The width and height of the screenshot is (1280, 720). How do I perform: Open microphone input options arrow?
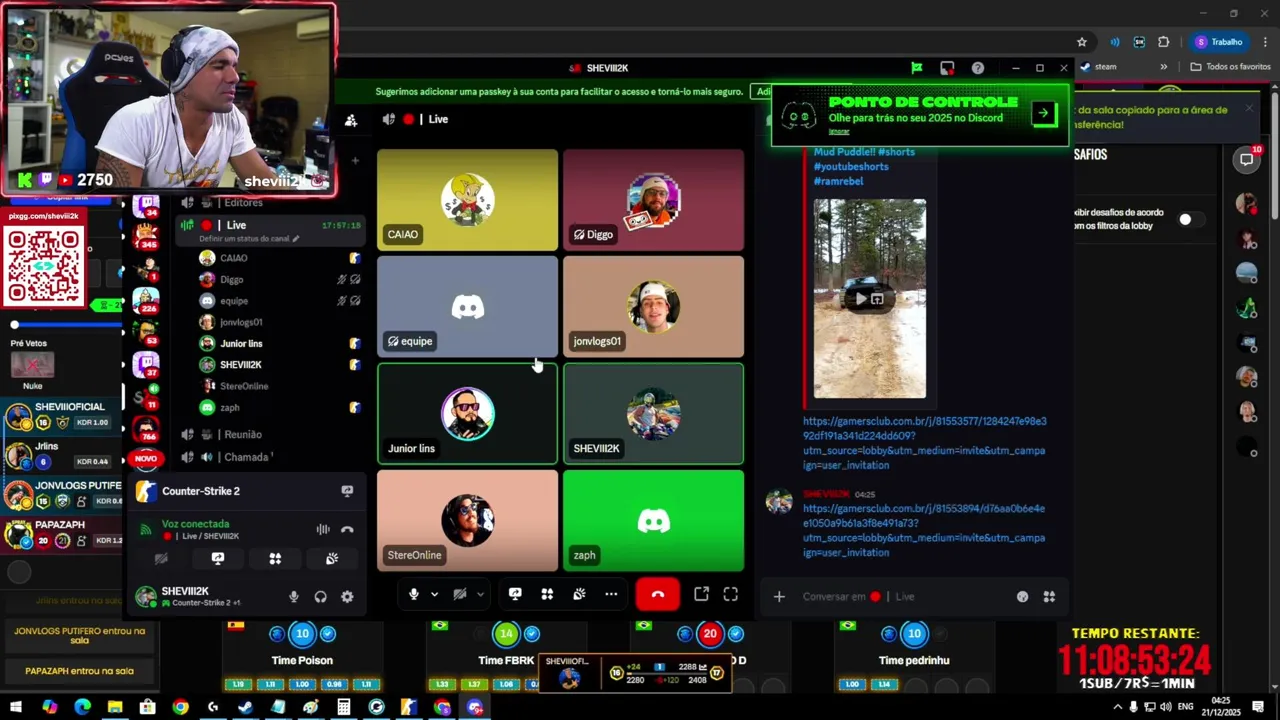click(x=434, y=594)
